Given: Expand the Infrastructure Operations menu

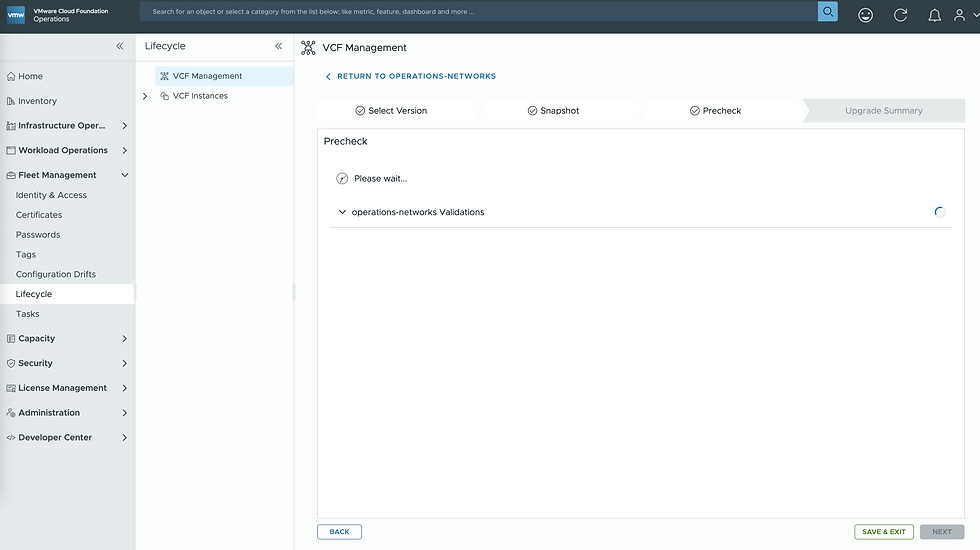Looking at the screenshot, I should tap(124, 126).
